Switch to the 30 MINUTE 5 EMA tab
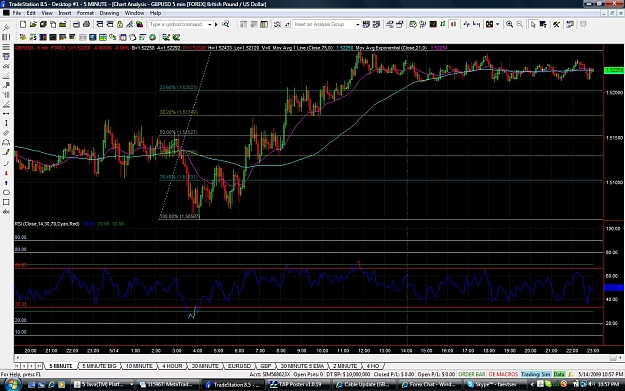The image size is (625, 391). pyautogui.click(x=302, y=366)
